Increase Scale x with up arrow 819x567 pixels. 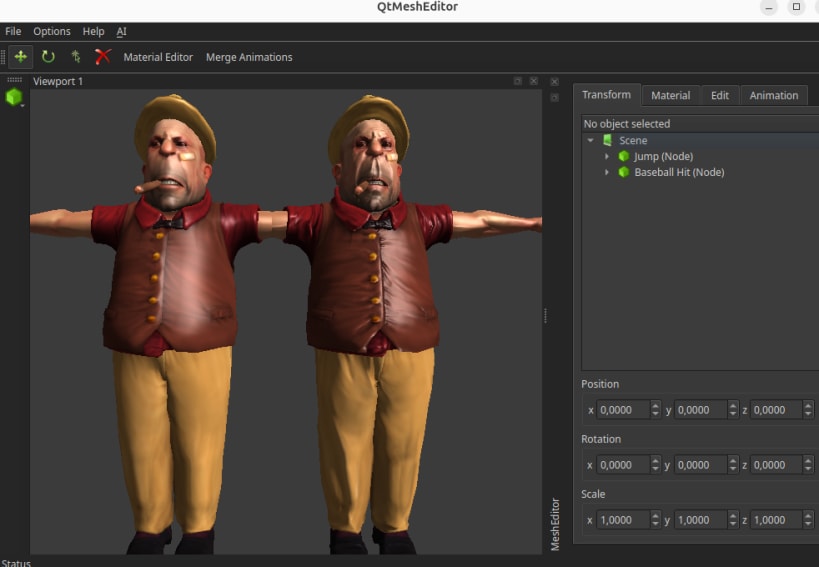[x=656, y=515]
